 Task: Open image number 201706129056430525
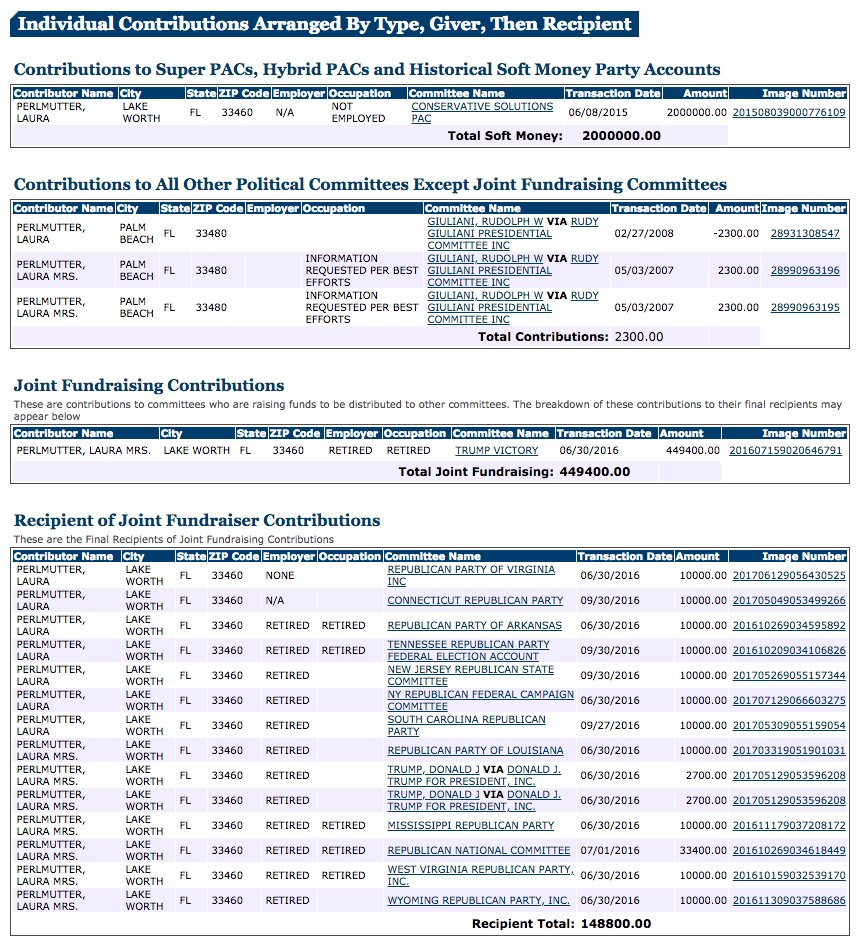pos(789,576)
